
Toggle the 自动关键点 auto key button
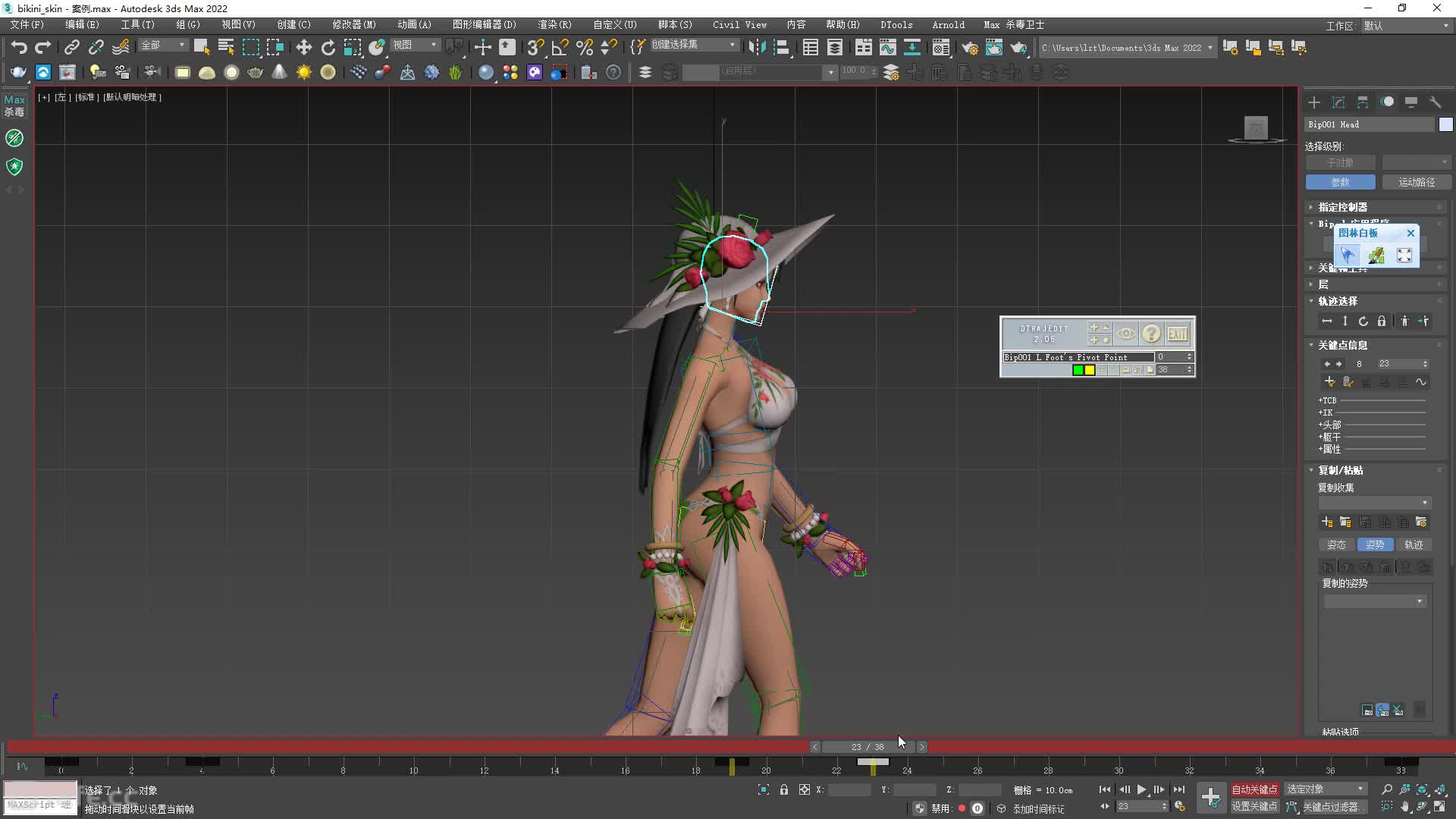click(1254, 789)
